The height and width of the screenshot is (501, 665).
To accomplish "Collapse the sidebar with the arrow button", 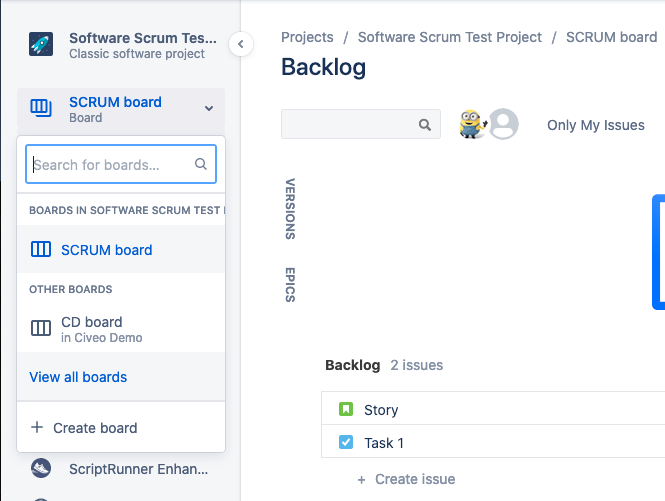I will pyautogui.click(x=240, y=44).
